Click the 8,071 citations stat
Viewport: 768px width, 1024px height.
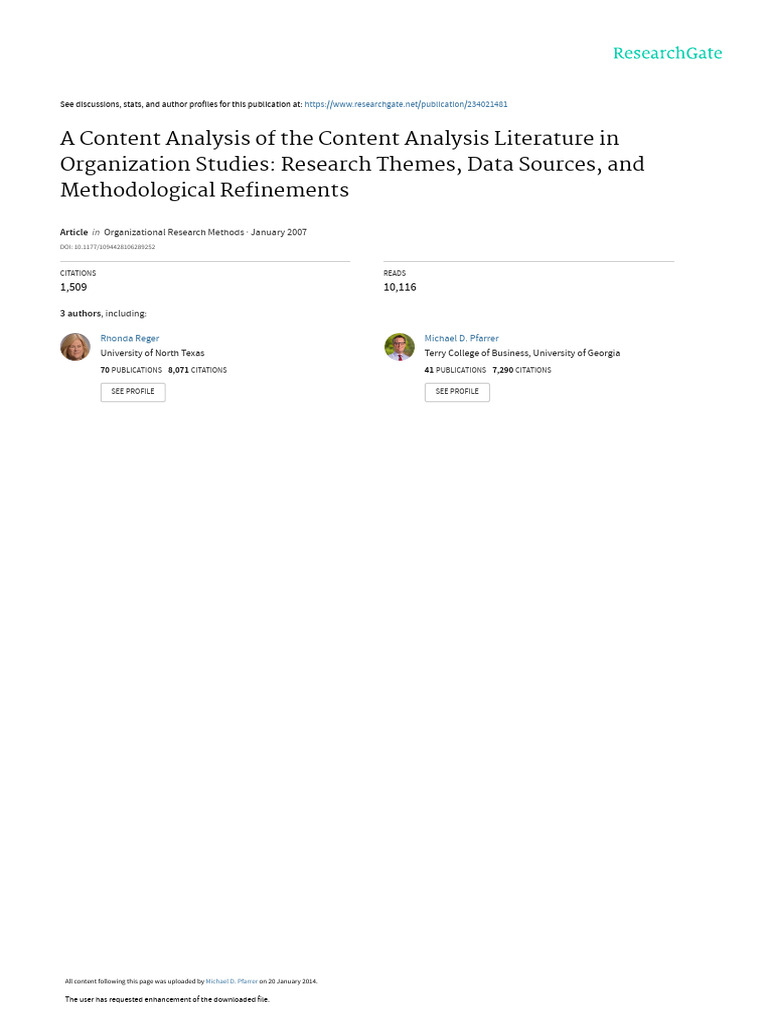click(197, 370)
